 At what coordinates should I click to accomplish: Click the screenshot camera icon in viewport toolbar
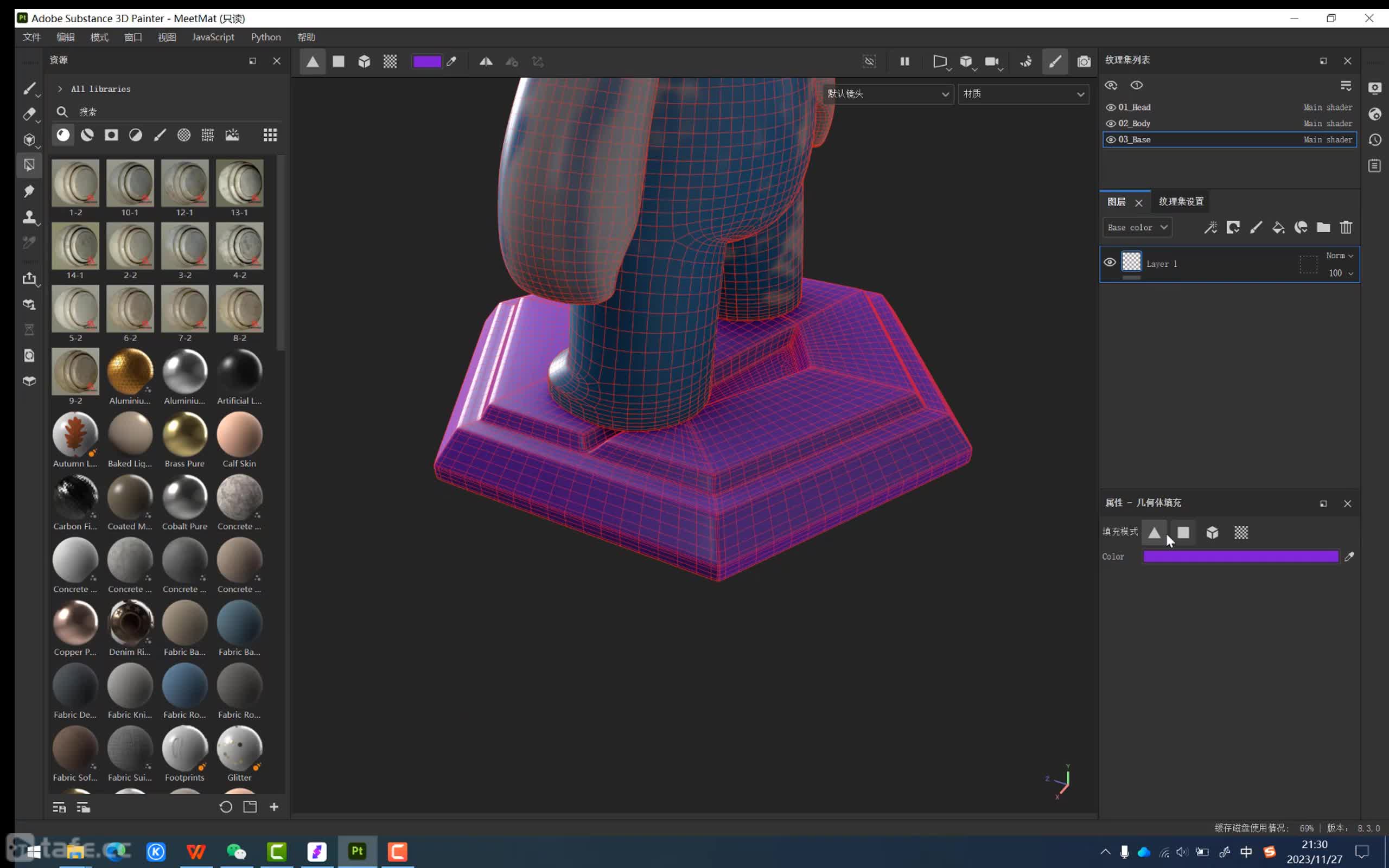coord(1084,61)
